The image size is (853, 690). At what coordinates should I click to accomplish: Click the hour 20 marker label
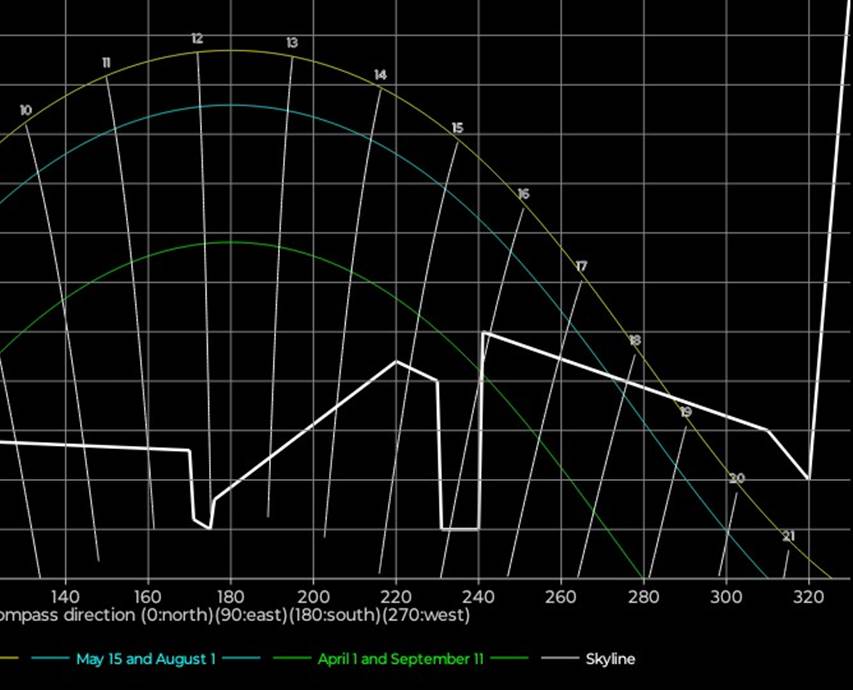(x=737, y=479)
